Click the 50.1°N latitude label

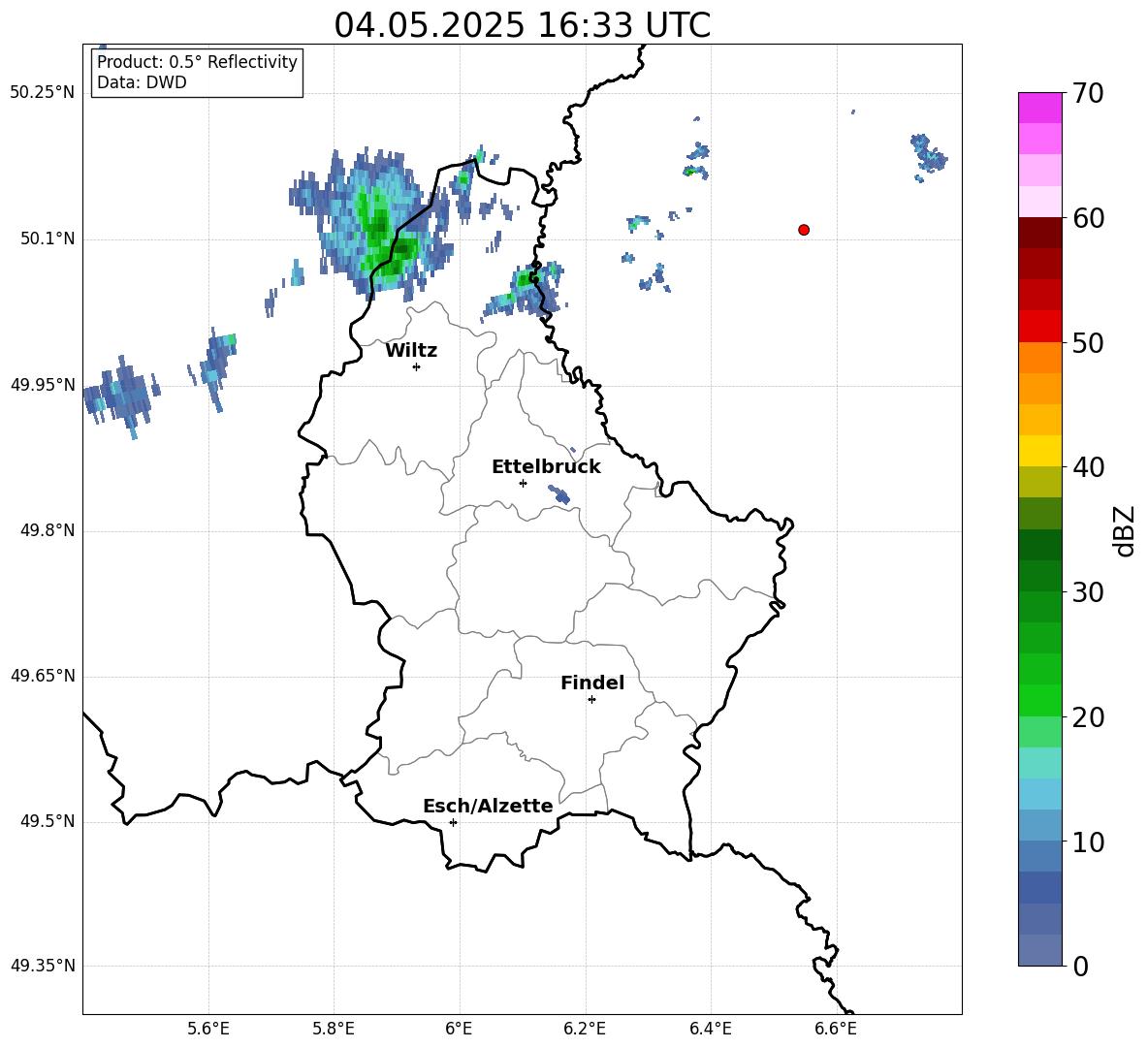click(x=48, y=238)
